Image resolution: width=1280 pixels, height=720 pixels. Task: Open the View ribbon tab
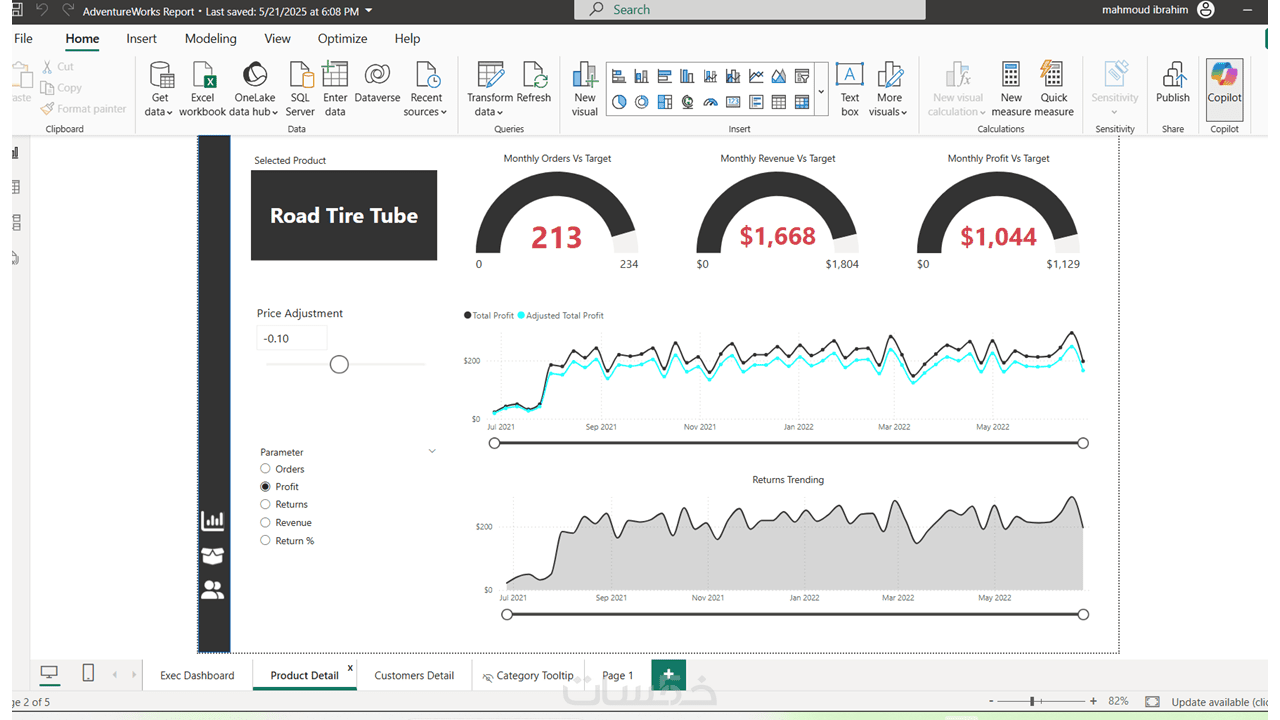(x=278, y=39)
